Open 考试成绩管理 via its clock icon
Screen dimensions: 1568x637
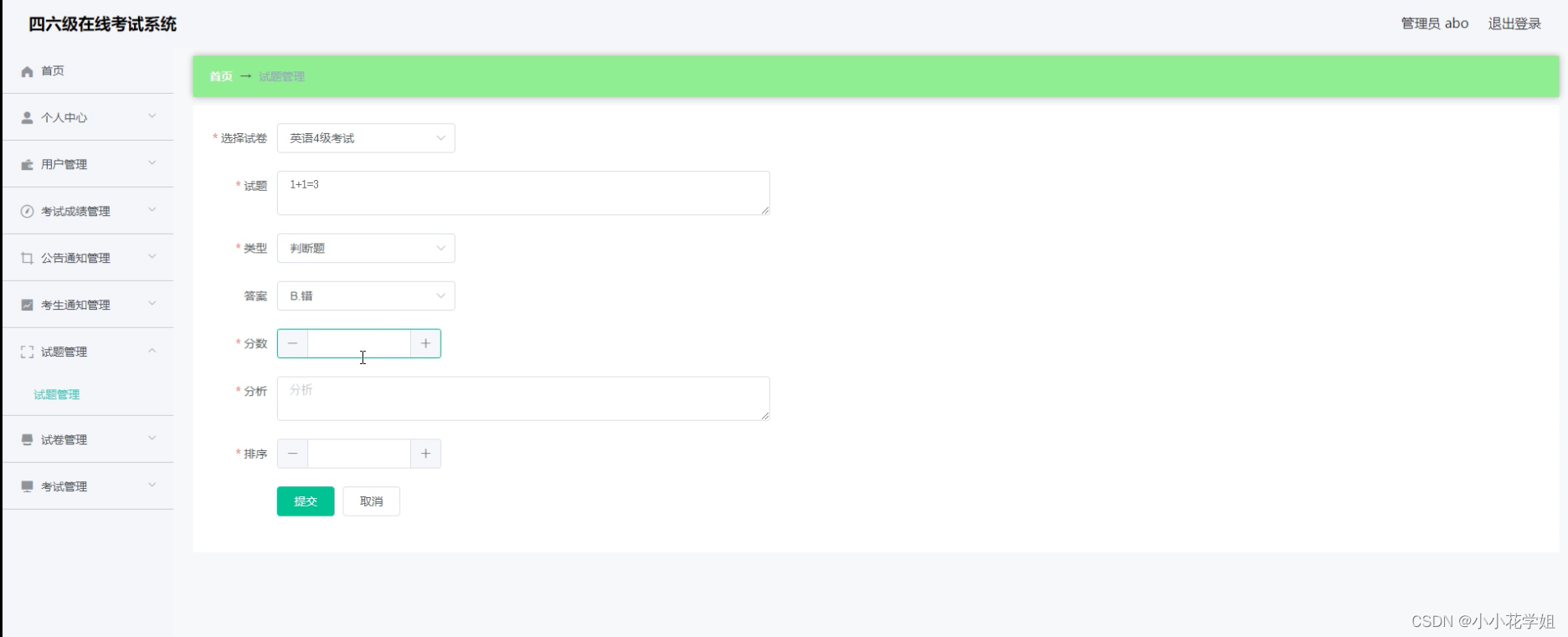(26, 211)
